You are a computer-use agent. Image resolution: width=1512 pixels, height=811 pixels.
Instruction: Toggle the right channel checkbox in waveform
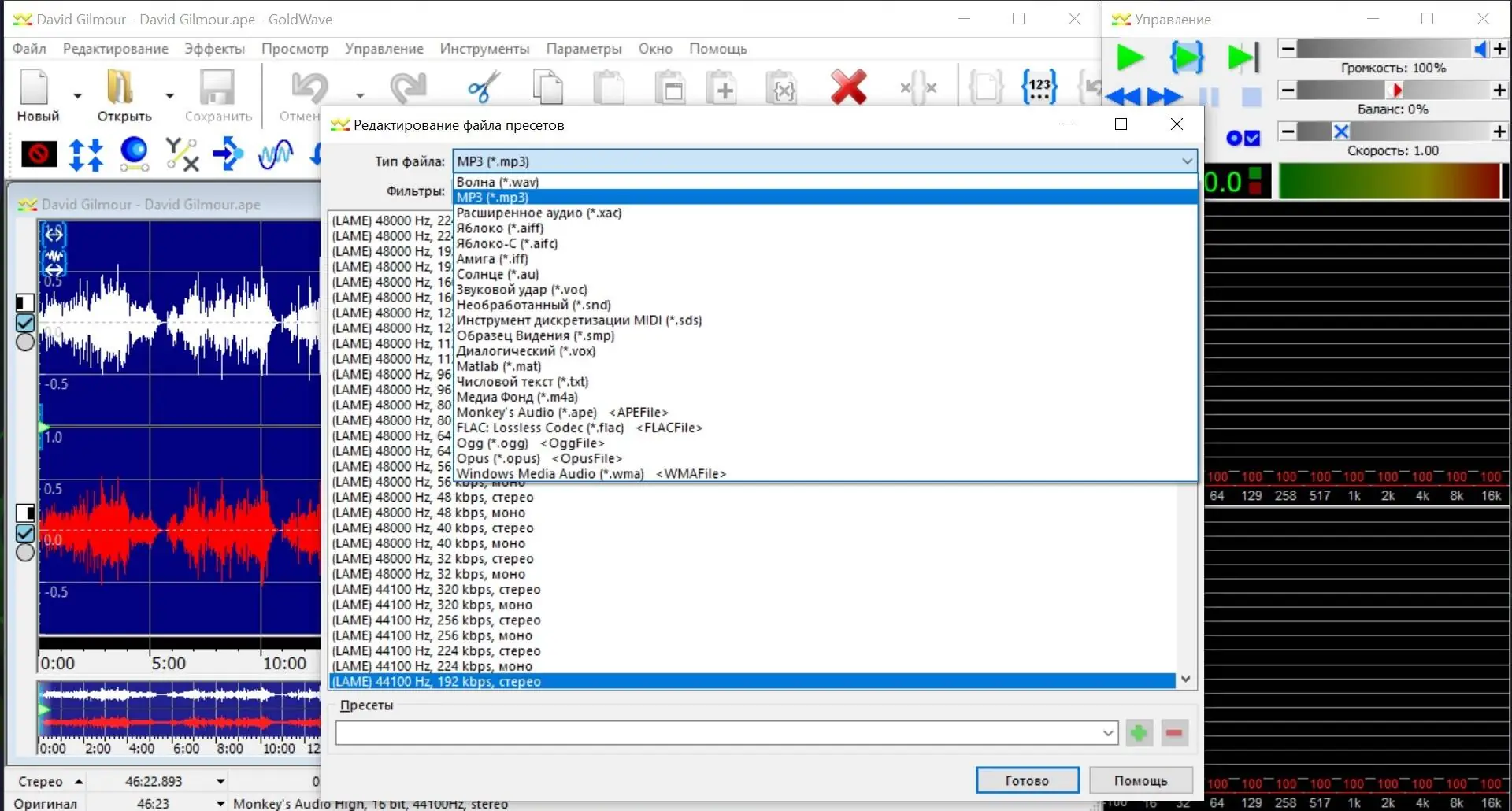click(x=25, y=533)
